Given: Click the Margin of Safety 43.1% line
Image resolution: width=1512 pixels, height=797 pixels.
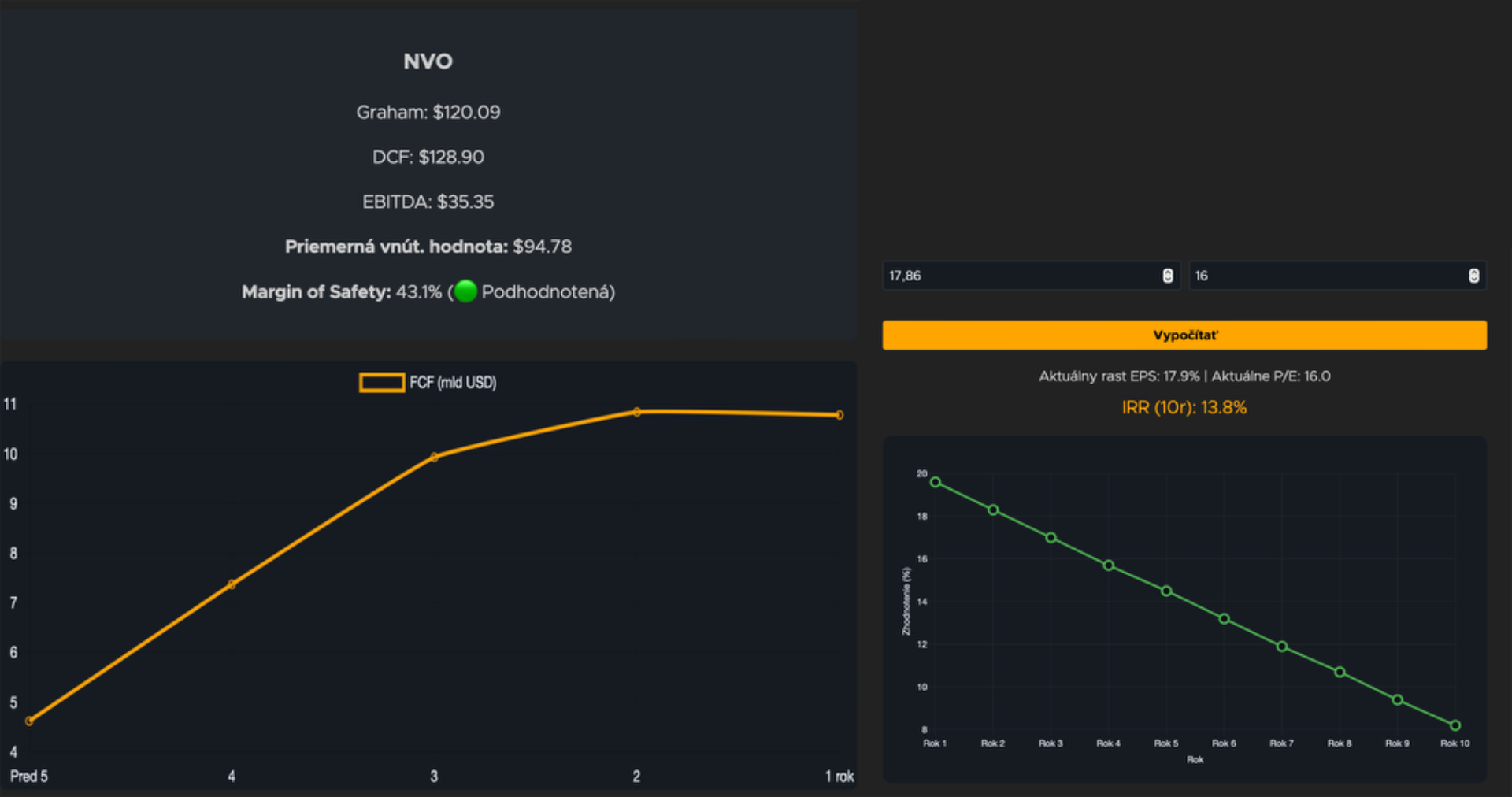Looking at the screenshot, I should click(428, 291).
